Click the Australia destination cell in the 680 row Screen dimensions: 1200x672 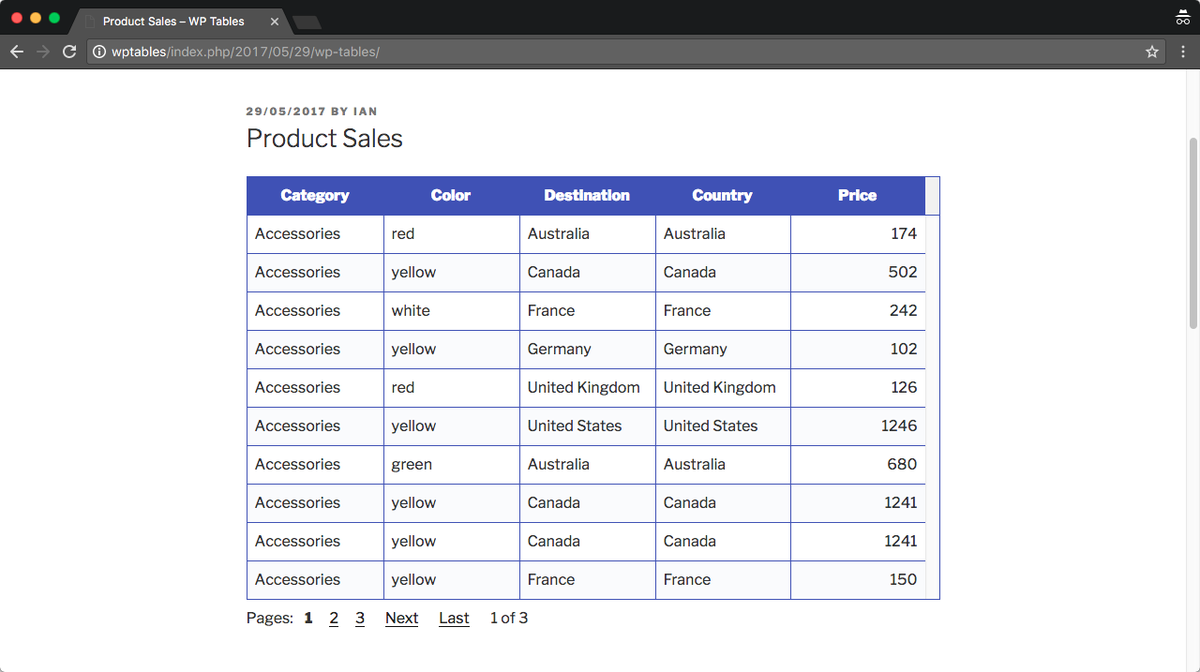point(587,465)
